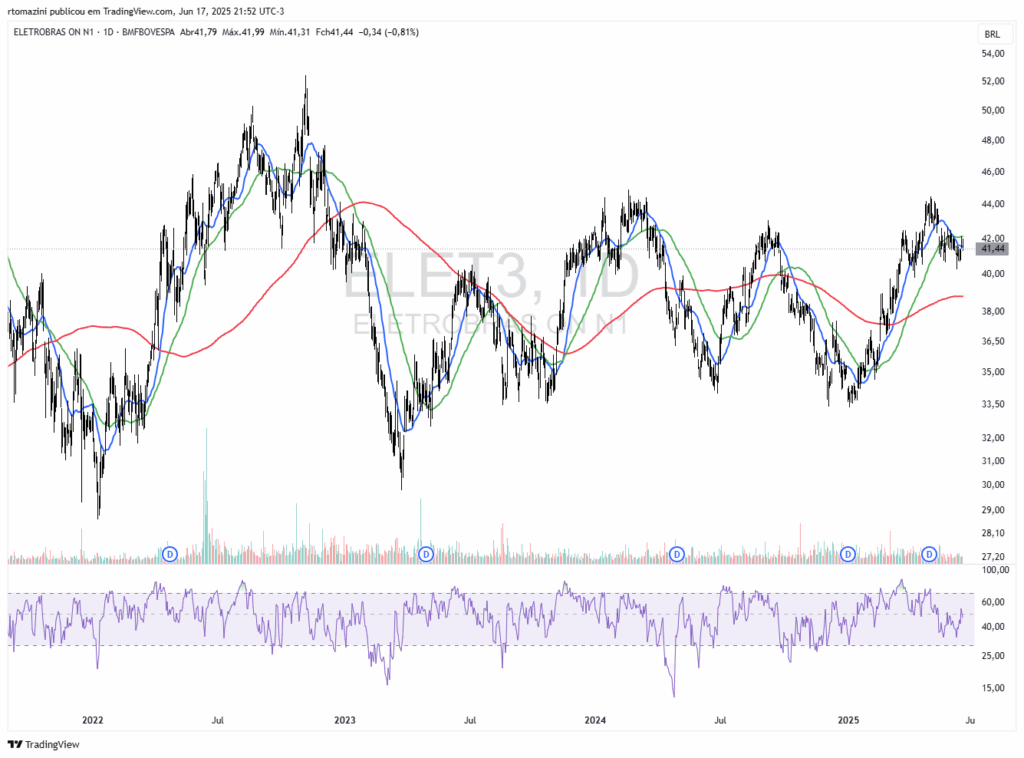
Task: Click the ELET3, 1D watermark text
Action: pos(490,283)
